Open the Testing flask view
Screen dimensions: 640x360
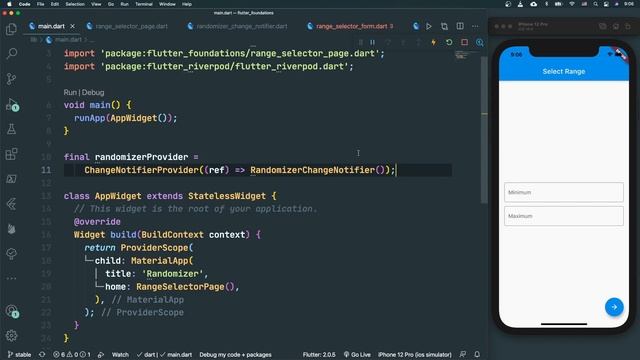(x=11, y=129)
